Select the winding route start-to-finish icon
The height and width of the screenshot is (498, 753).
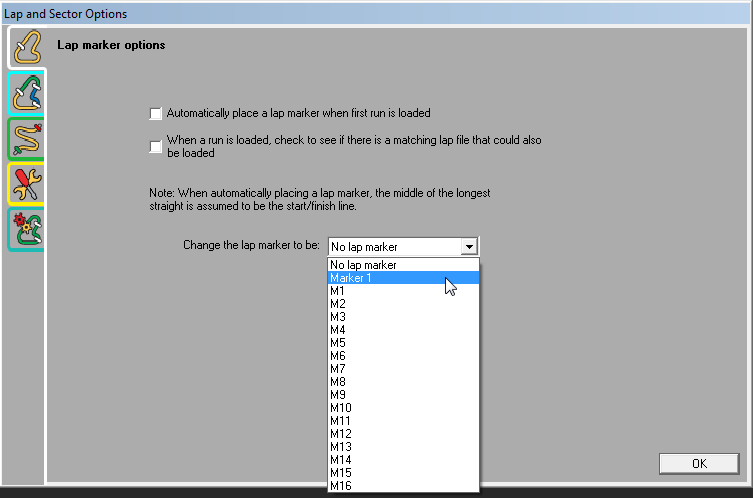click(26, 139)
